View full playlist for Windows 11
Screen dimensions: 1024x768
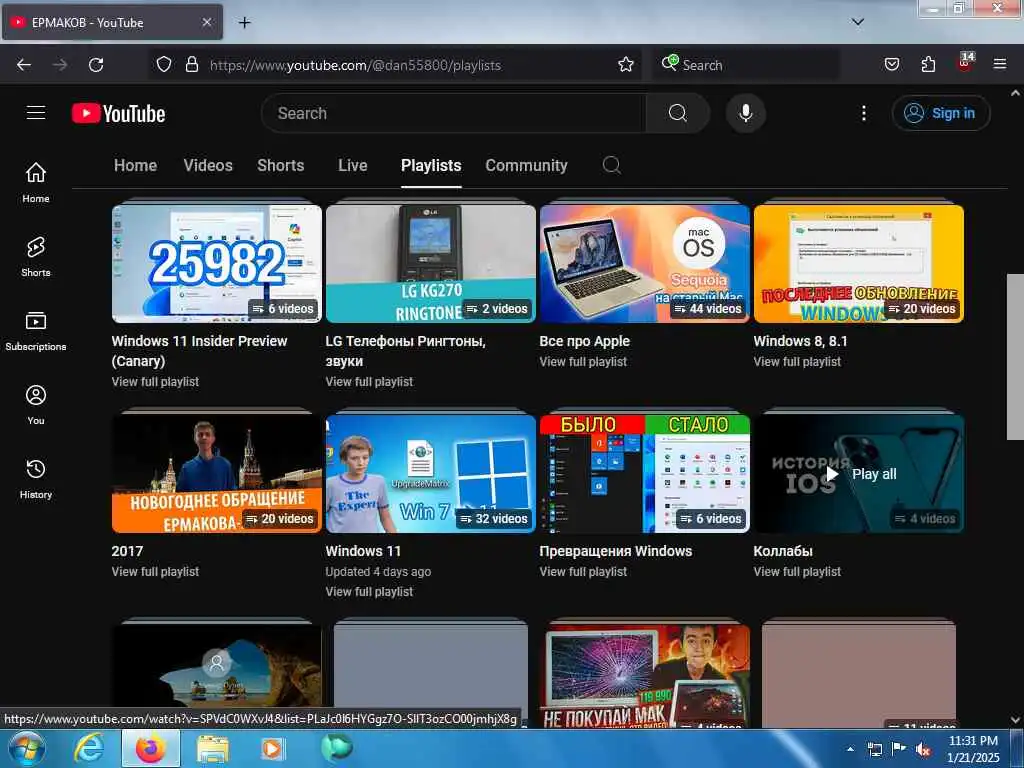tap(369, 592)
